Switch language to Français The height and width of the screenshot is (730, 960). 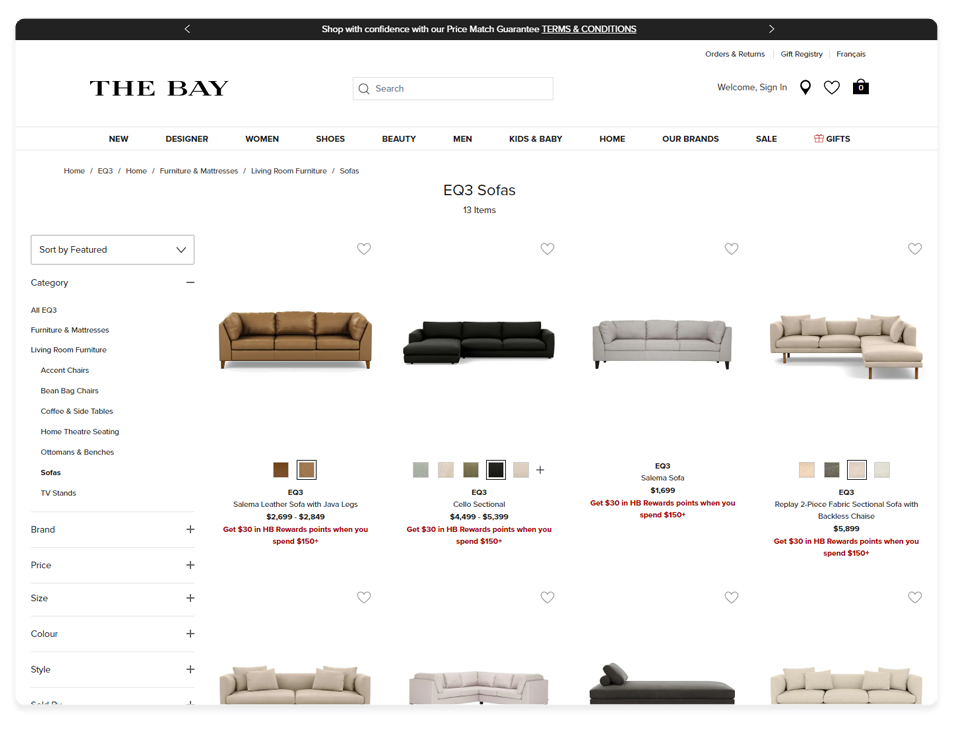(x=850, y=54)
